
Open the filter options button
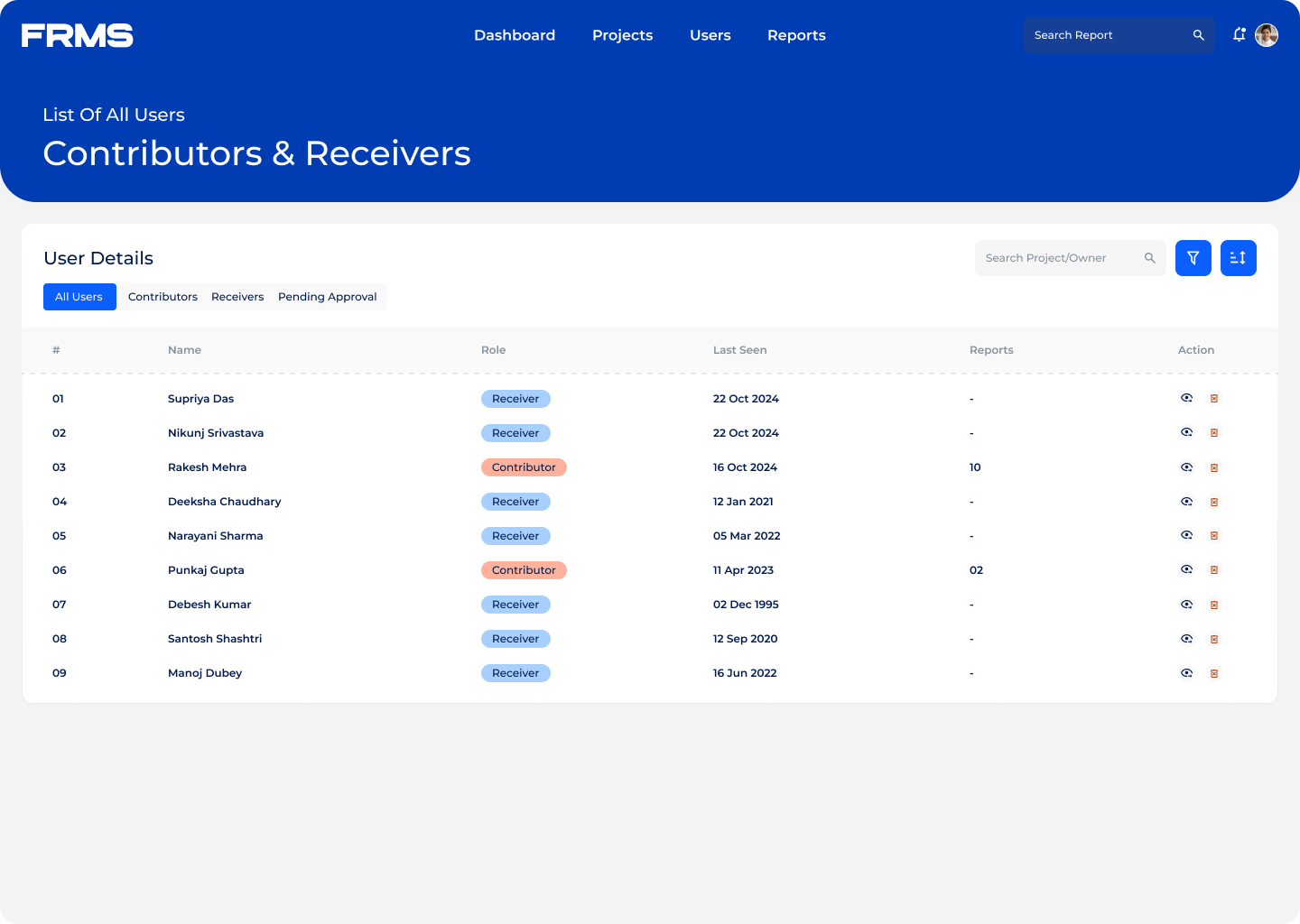tap(1193, 258)
